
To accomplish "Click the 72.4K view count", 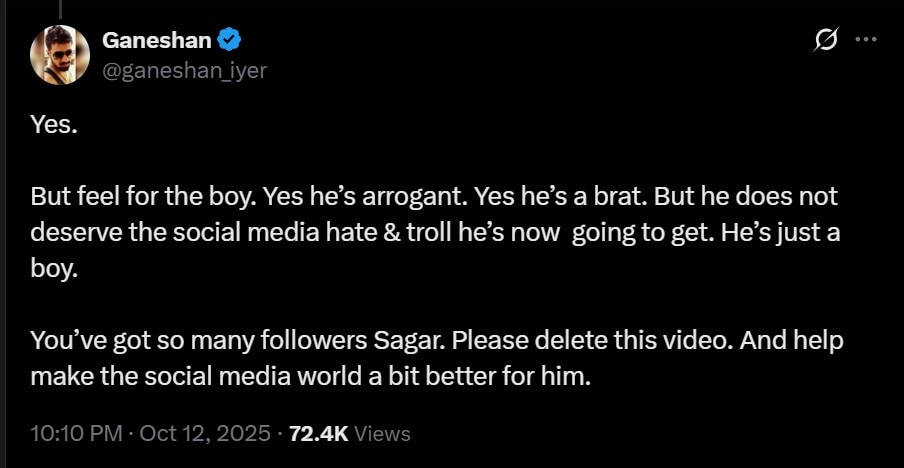I will 318,434.
